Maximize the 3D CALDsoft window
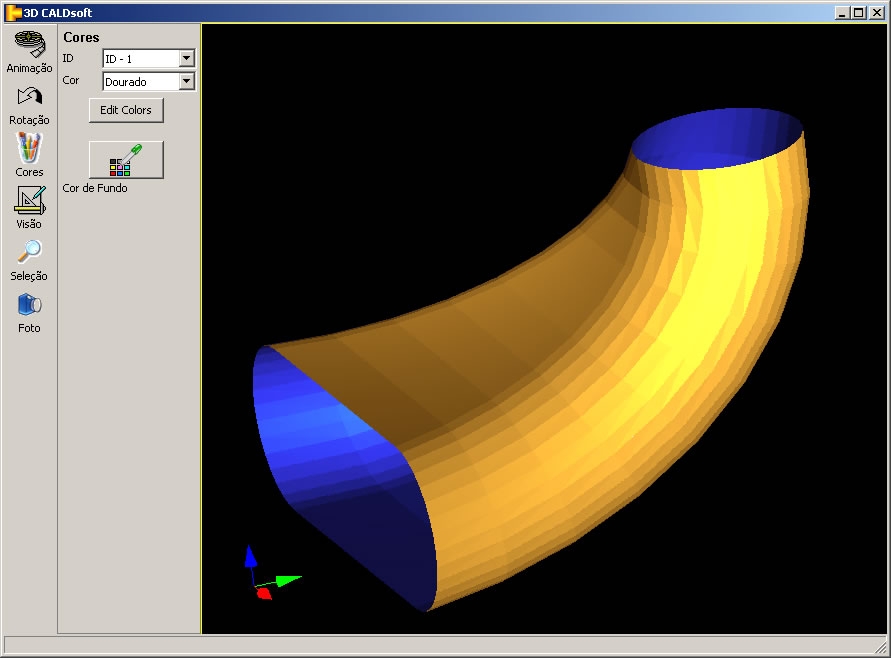This screenshot has height=658, width=891. 858,12
